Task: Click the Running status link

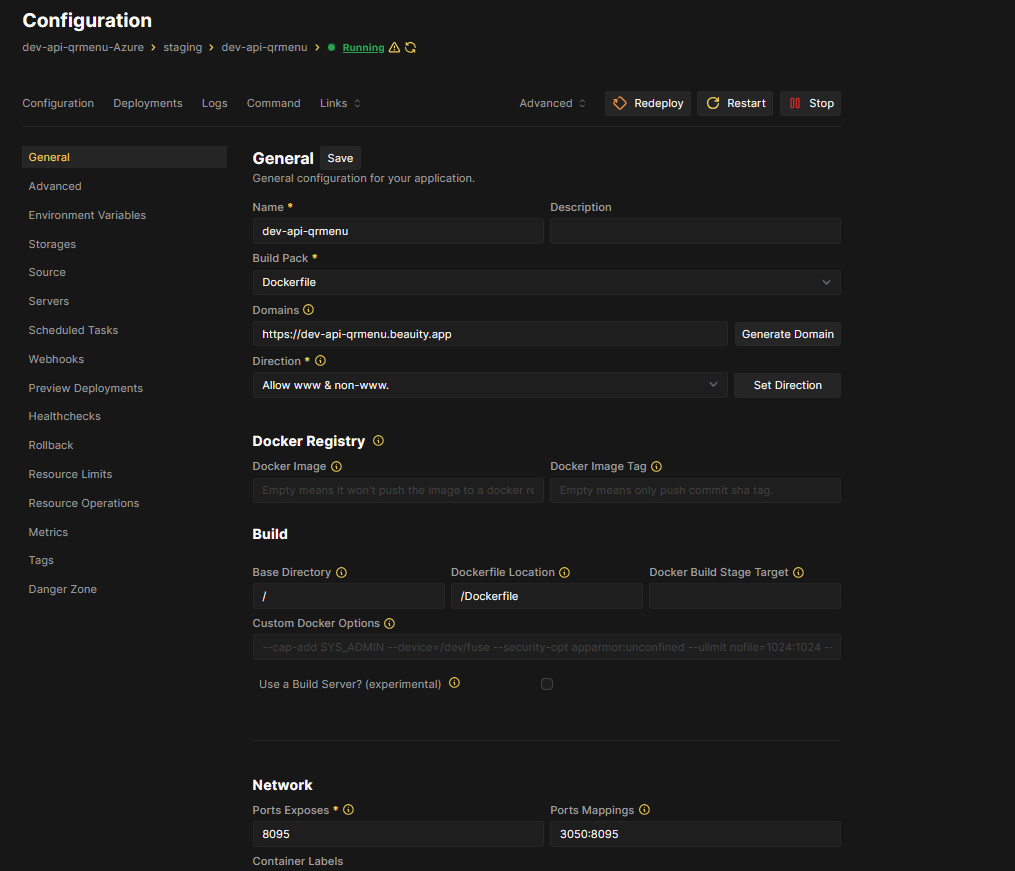Action: (363, 47)
